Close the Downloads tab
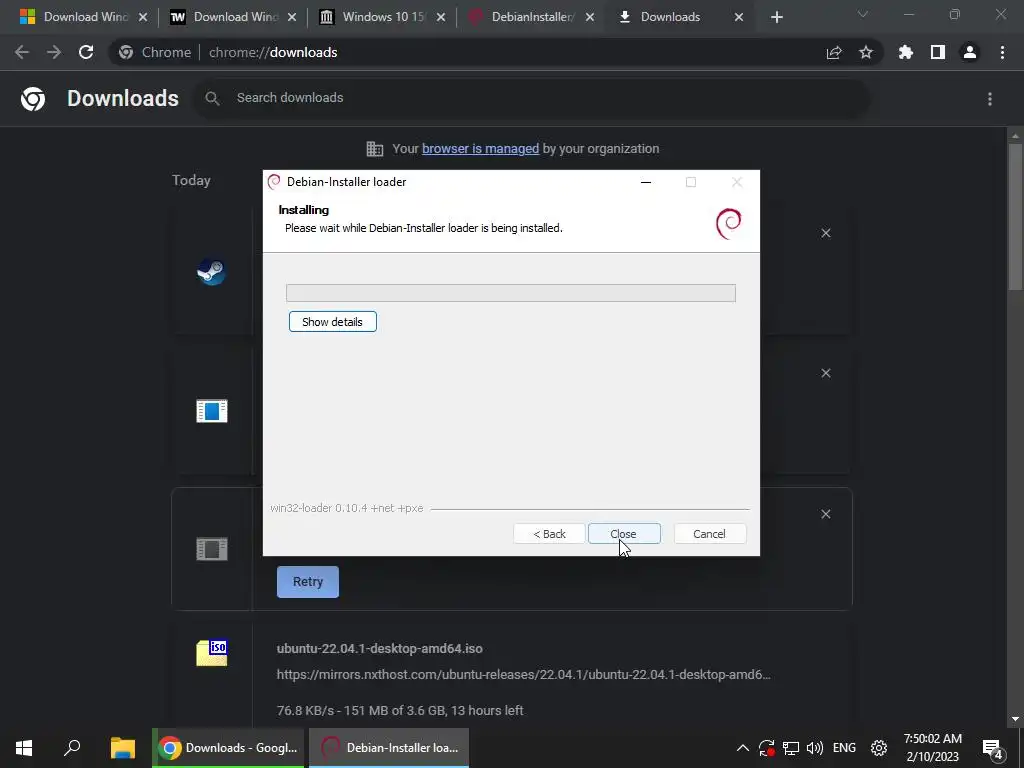The width and height of the screenshot is (1024, 768). pyautogui.click(x=739, y=17)
